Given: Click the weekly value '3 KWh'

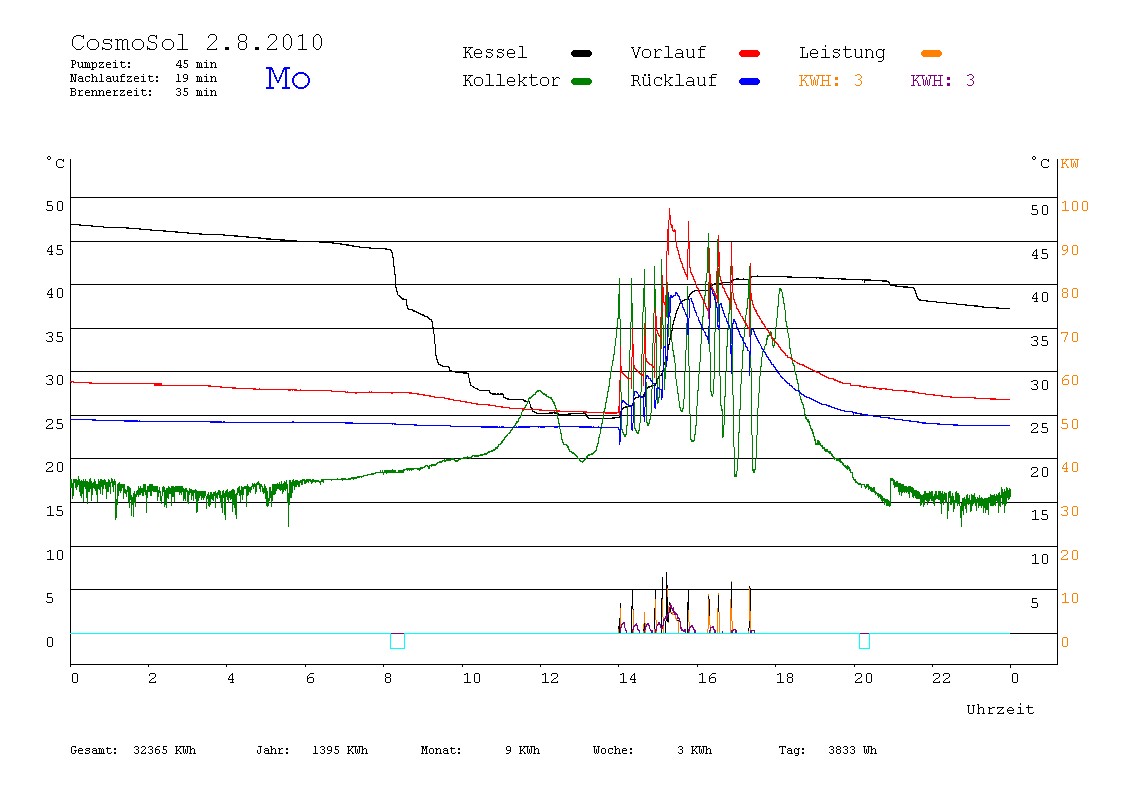Looking at the screenshot, I should [694, 750].
